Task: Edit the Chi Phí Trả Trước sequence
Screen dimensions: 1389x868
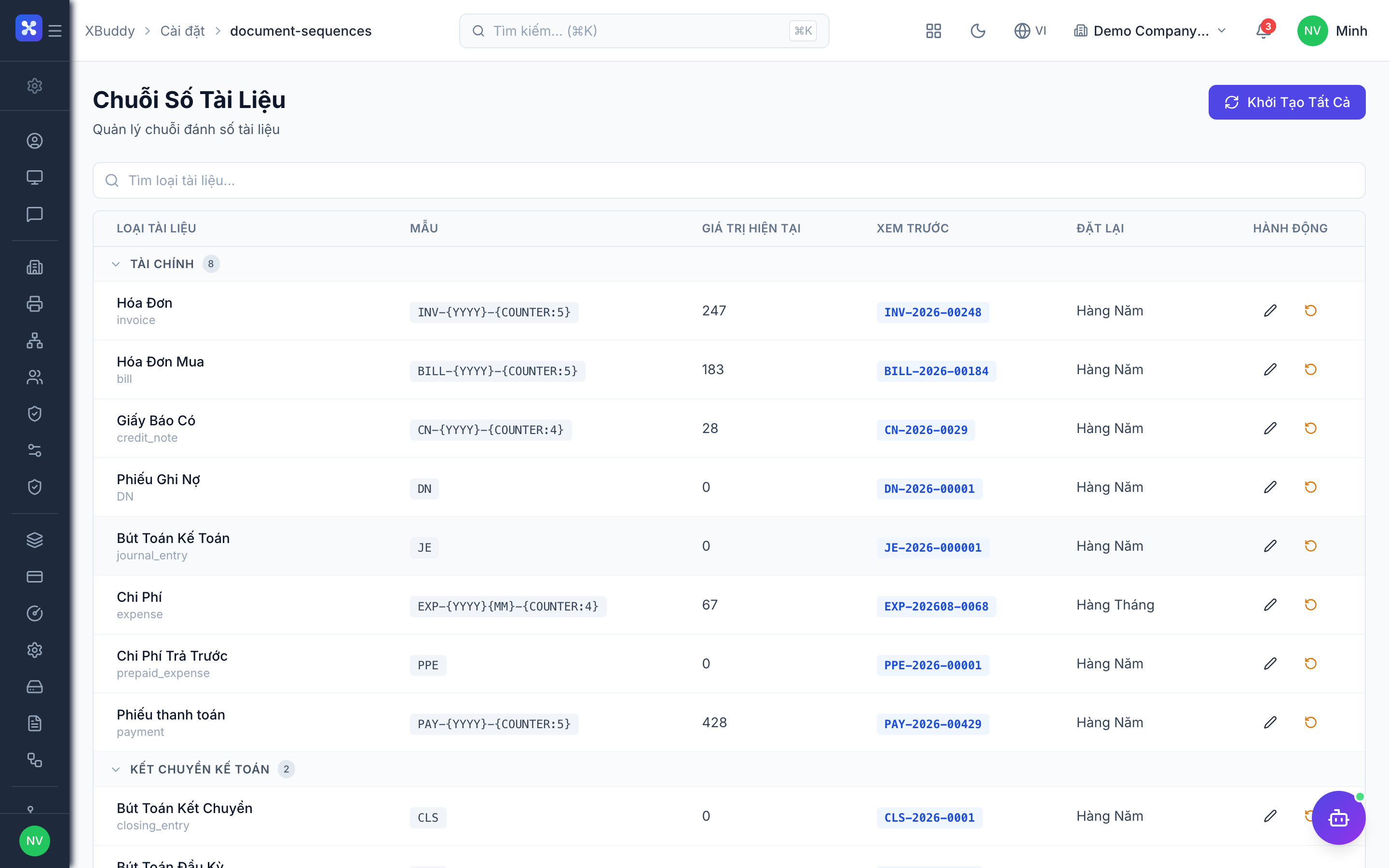Action: point(1270,664)
